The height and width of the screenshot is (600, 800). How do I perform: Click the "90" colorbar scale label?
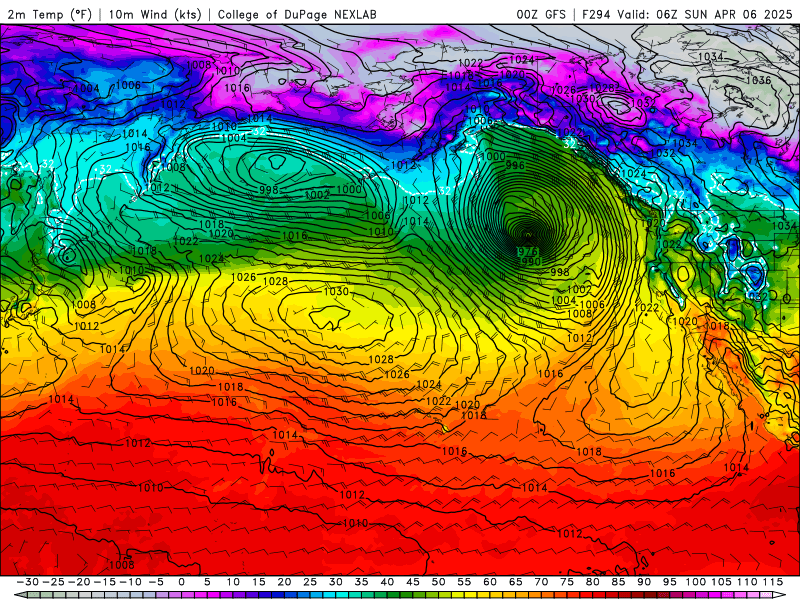[x=643, y=582]
